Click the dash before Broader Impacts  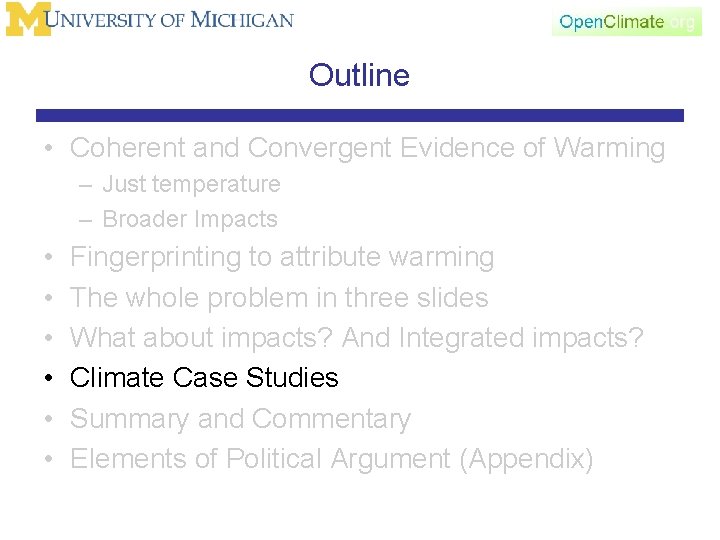pos(88,220)
